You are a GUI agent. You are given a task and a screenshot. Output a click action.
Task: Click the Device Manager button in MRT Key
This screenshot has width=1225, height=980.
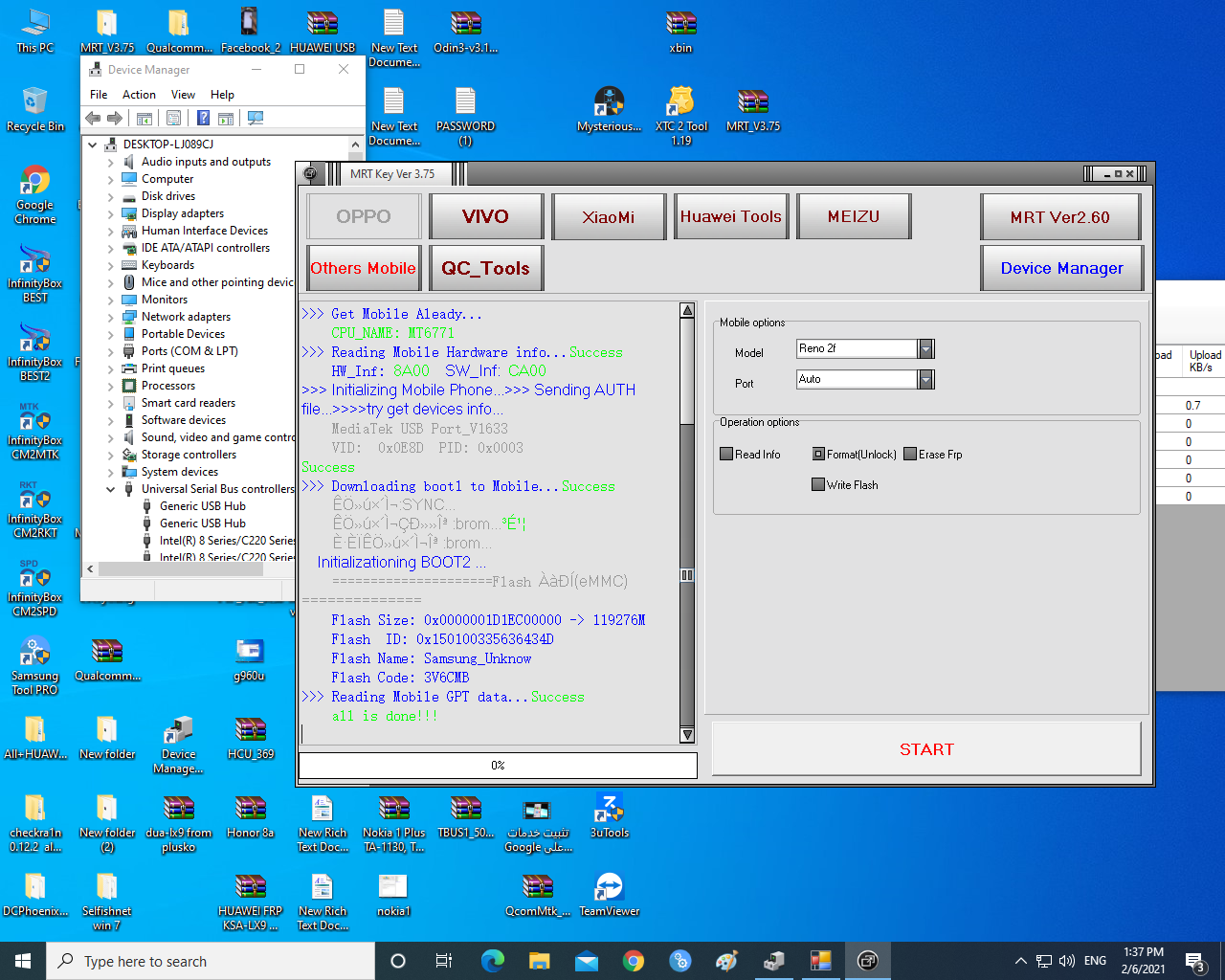pos(1061,268)
